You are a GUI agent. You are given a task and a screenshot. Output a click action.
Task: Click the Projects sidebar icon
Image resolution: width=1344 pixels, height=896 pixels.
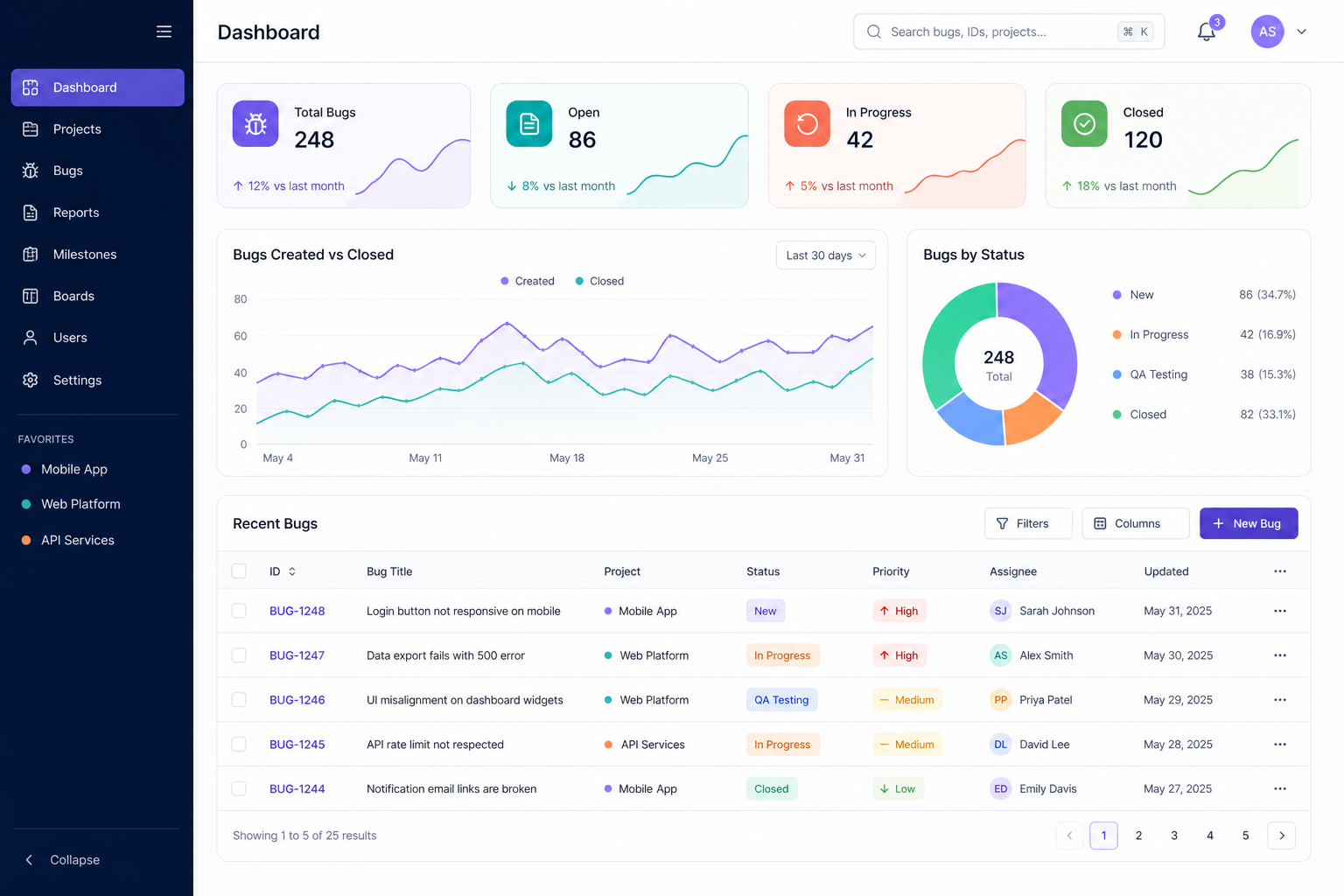click(31, 129)
